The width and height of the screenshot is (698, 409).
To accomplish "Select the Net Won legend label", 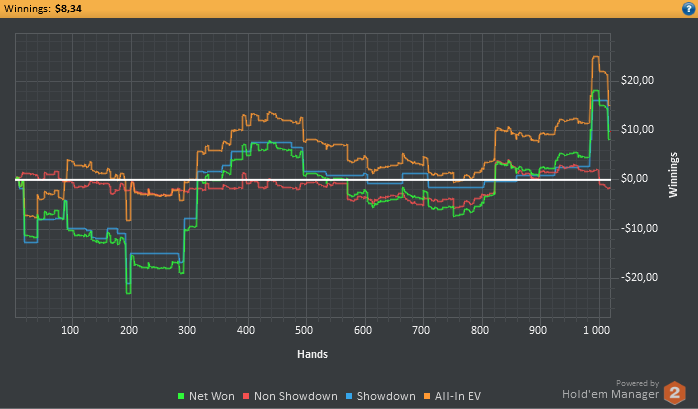I will click(x=211, y=396).
